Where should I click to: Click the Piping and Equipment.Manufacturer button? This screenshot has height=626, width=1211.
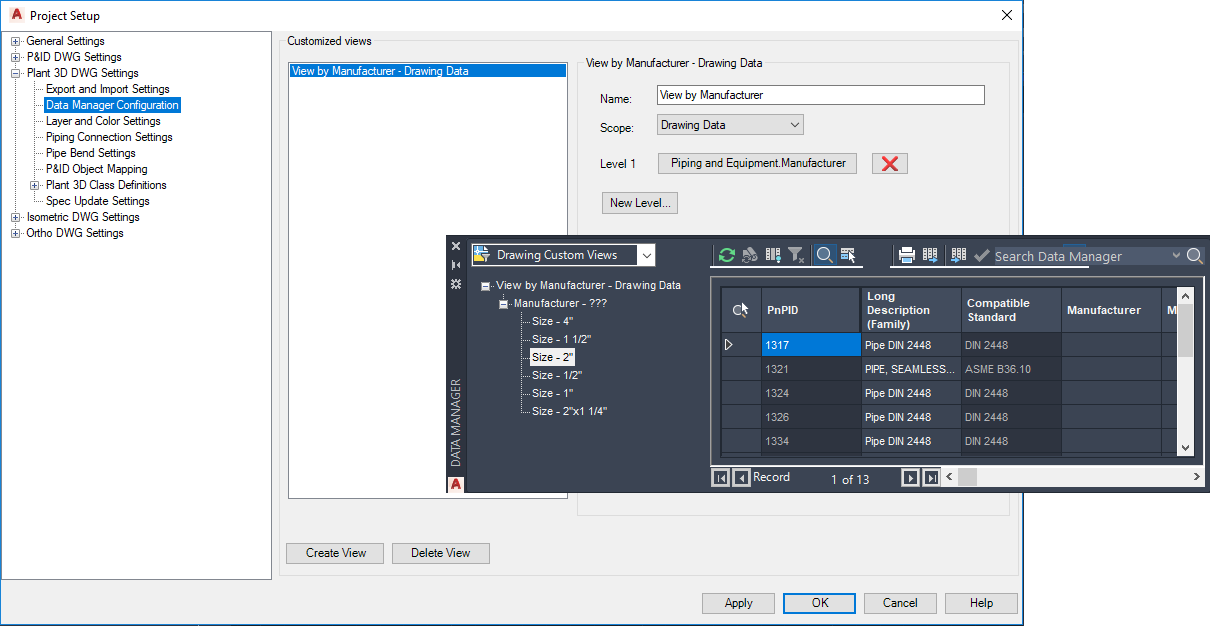click(x=758, y=163)
